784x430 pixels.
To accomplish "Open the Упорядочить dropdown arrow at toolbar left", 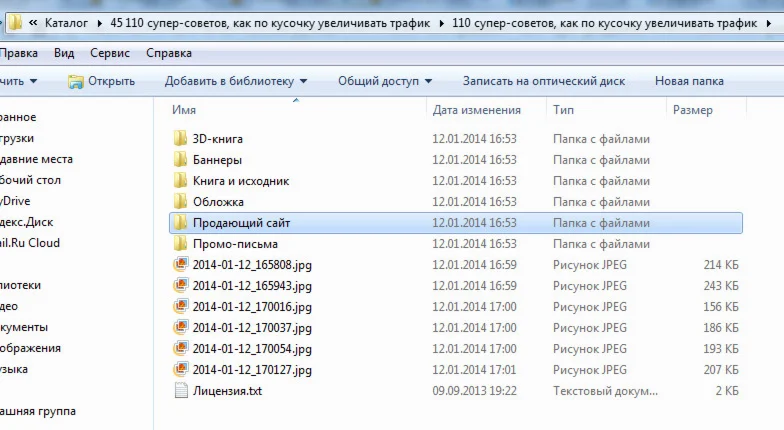I will click(x=34, y=82).
